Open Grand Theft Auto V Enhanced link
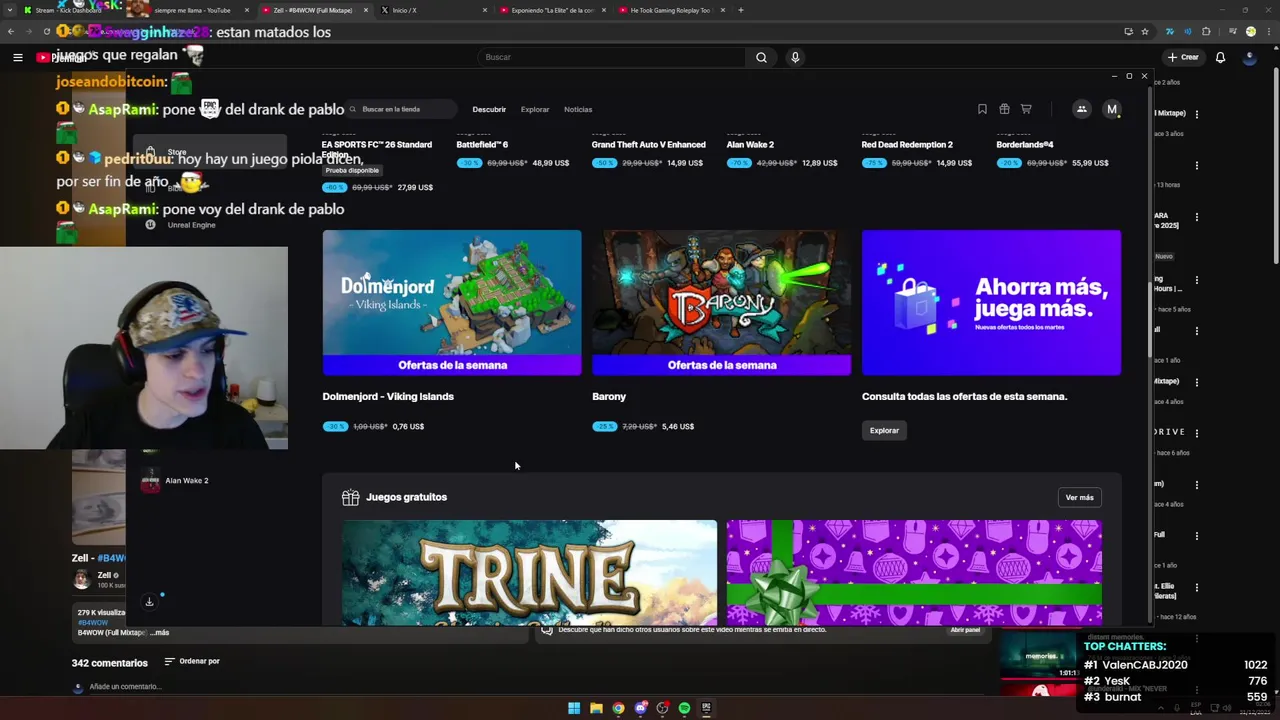1280x720 pixels. click(648, 144)
